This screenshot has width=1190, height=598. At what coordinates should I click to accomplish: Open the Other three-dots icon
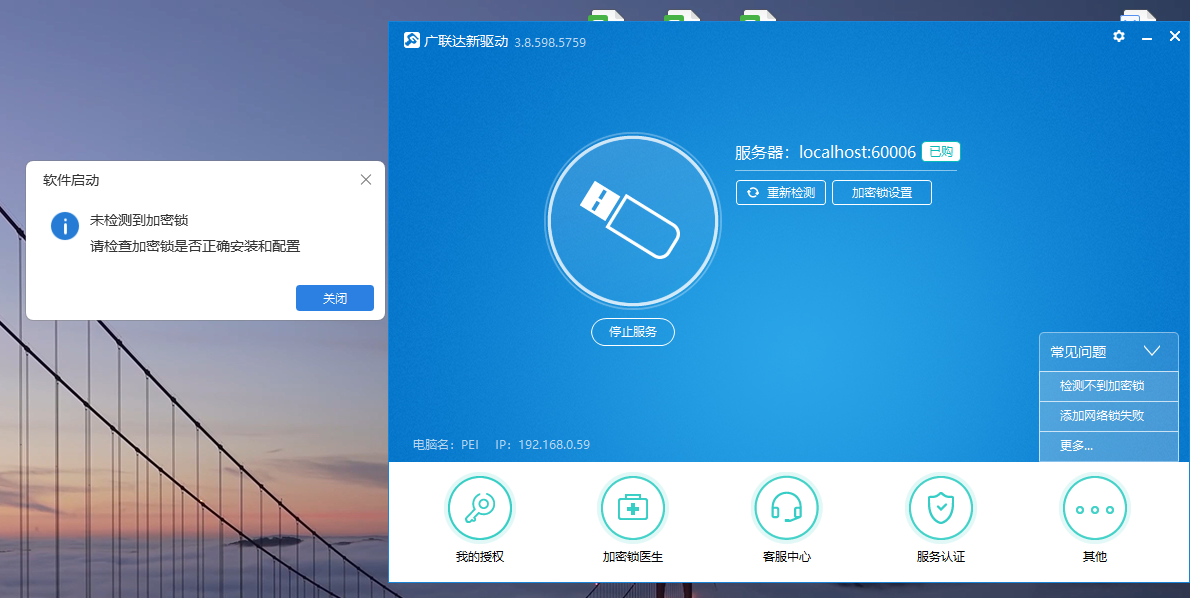point(1094,508)
